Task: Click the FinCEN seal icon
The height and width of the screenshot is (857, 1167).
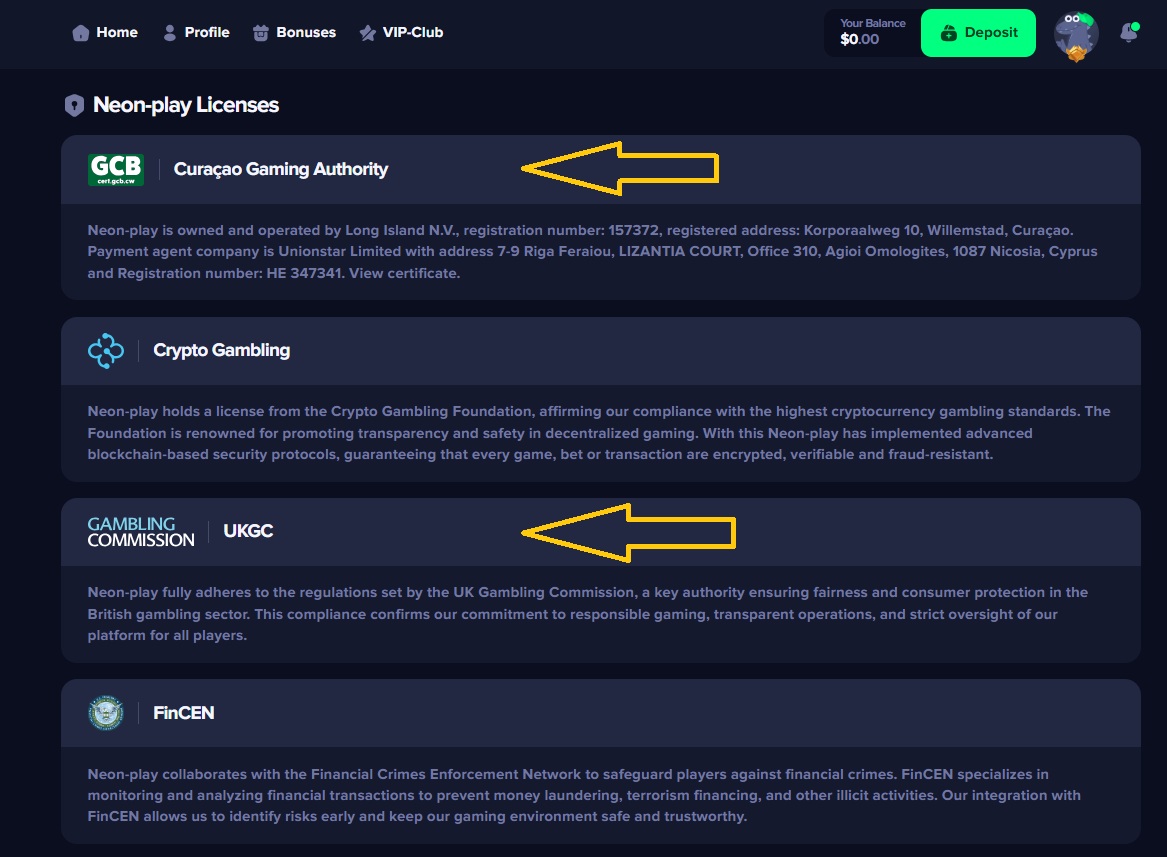Action: coord(106,713)
